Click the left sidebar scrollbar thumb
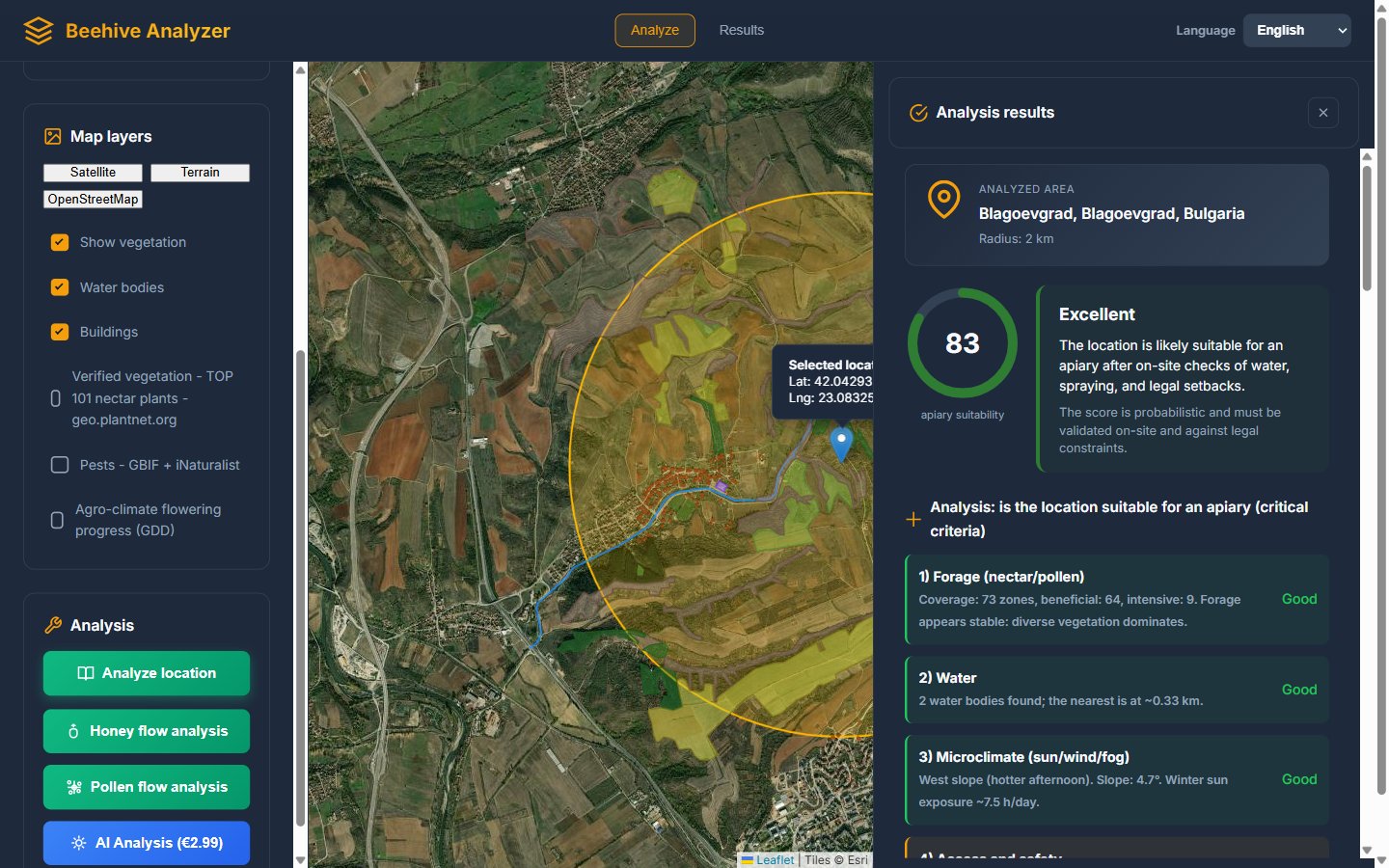The height and width of the screenshot is (868, 1389). click(x=300, y=588)
